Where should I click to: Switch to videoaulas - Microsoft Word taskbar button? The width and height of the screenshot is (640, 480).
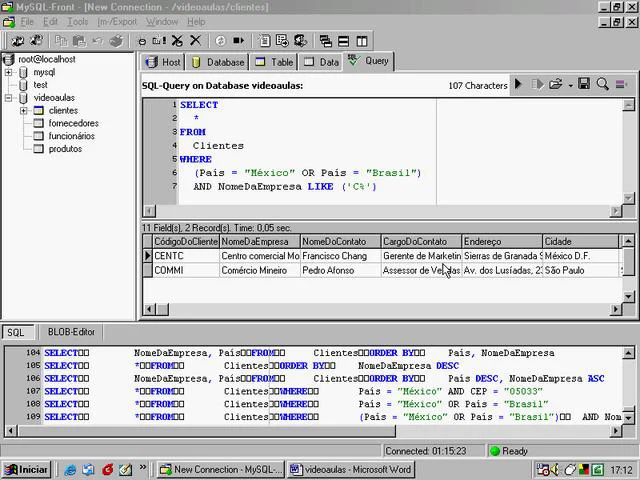pos(351,469)
